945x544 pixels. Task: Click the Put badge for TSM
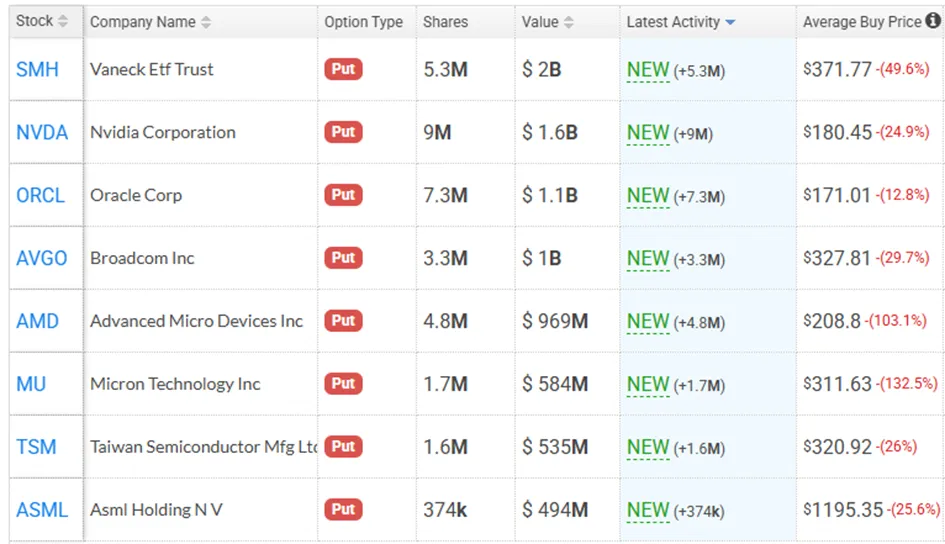[x=344, y=447]
